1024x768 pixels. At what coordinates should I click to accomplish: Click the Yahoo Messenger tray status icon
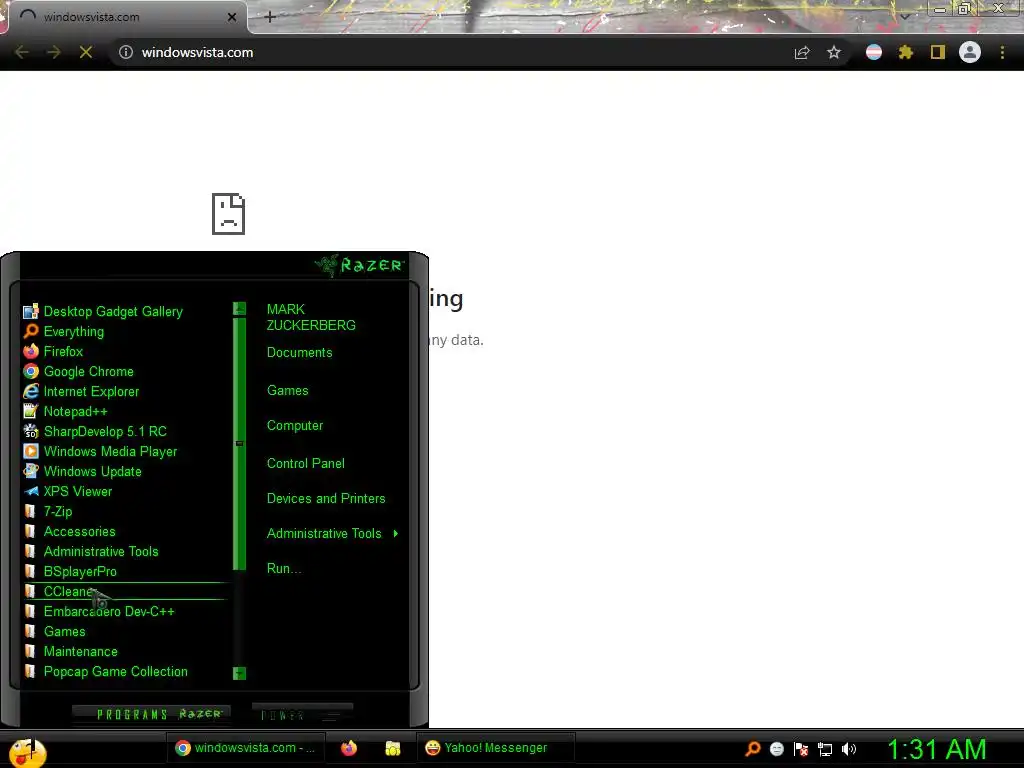click(x=776, y=749)
